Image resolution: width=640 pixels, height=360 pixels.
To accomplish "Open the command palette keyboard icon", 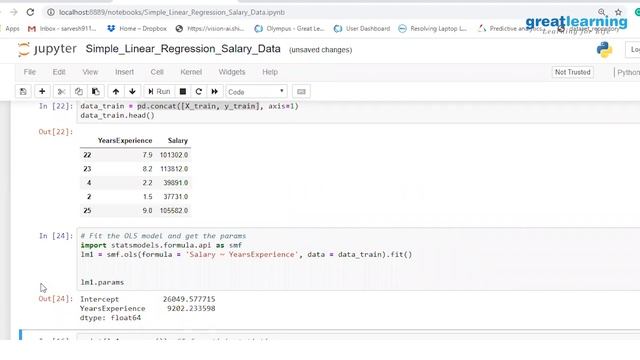I will point(301,91).
